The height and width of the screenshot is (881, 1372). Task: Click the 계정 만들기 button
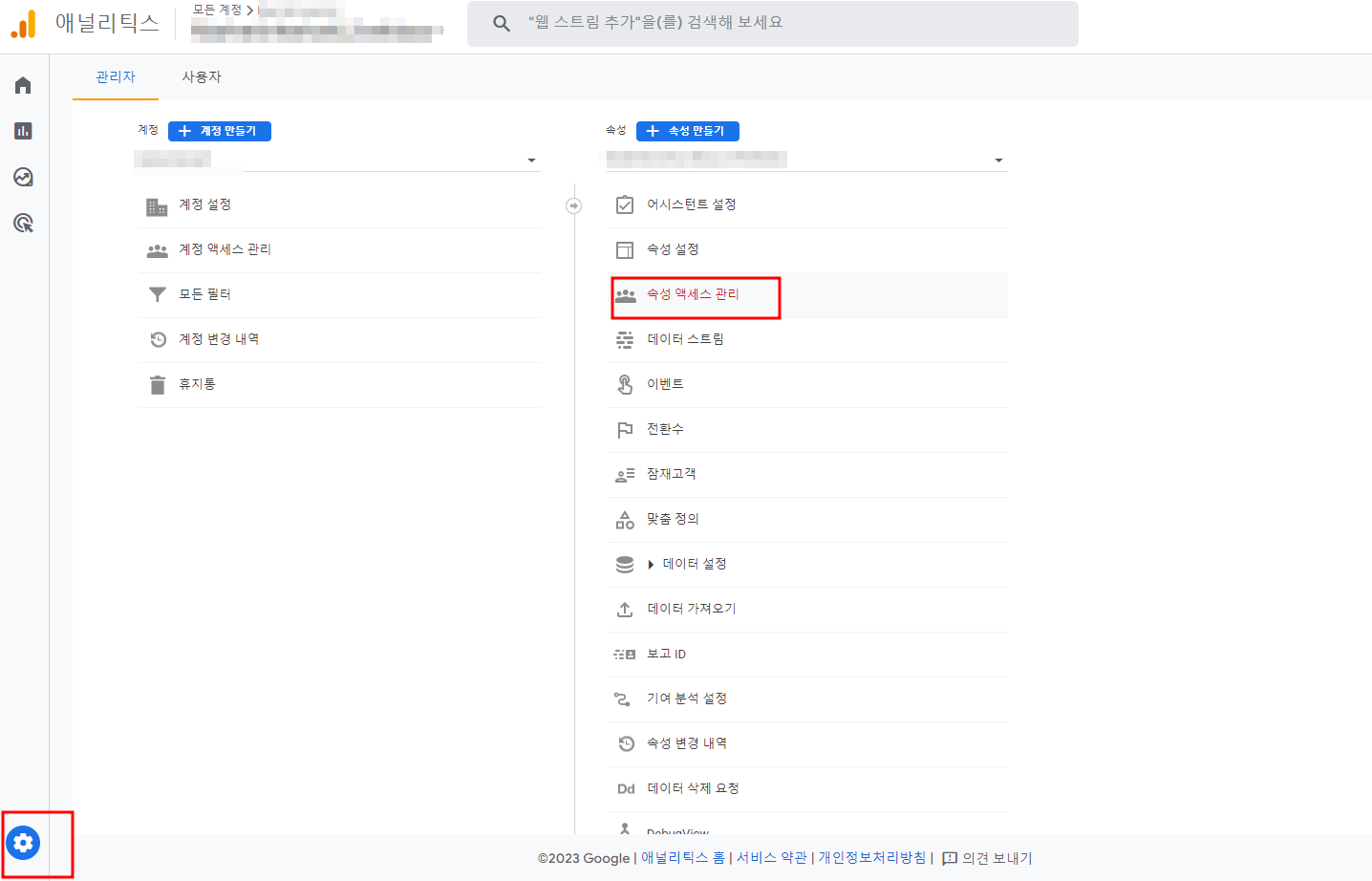click(x=219, y=131)
